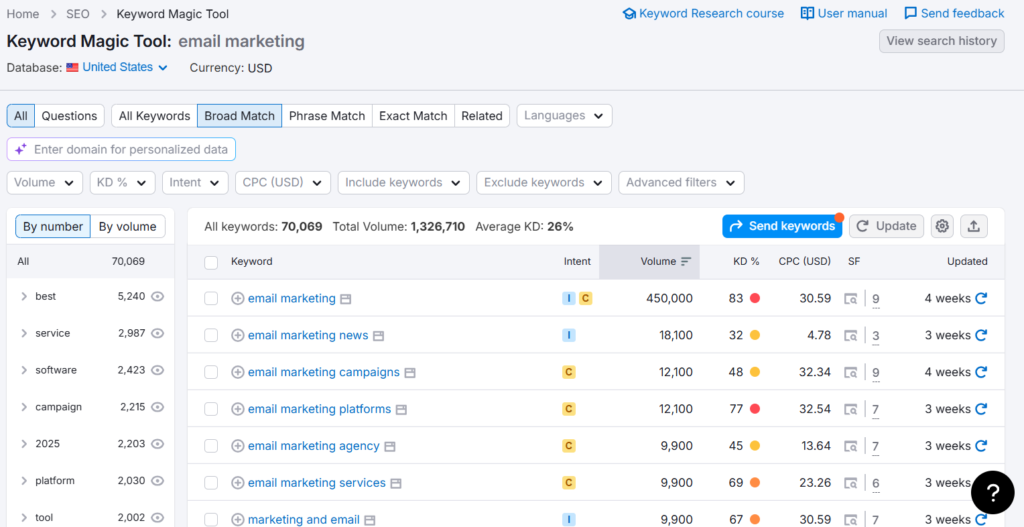
Task: Add 'email marketing services' with plus icon
Action: coord(238,483)
